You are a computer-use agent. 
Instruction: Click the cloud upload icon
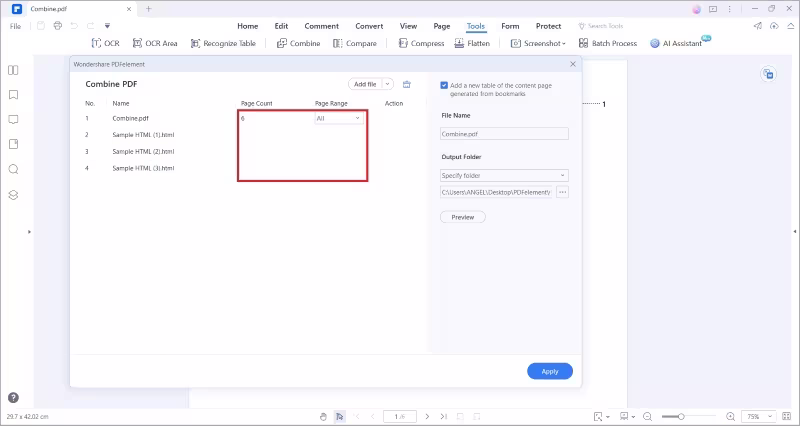point(774,26)
